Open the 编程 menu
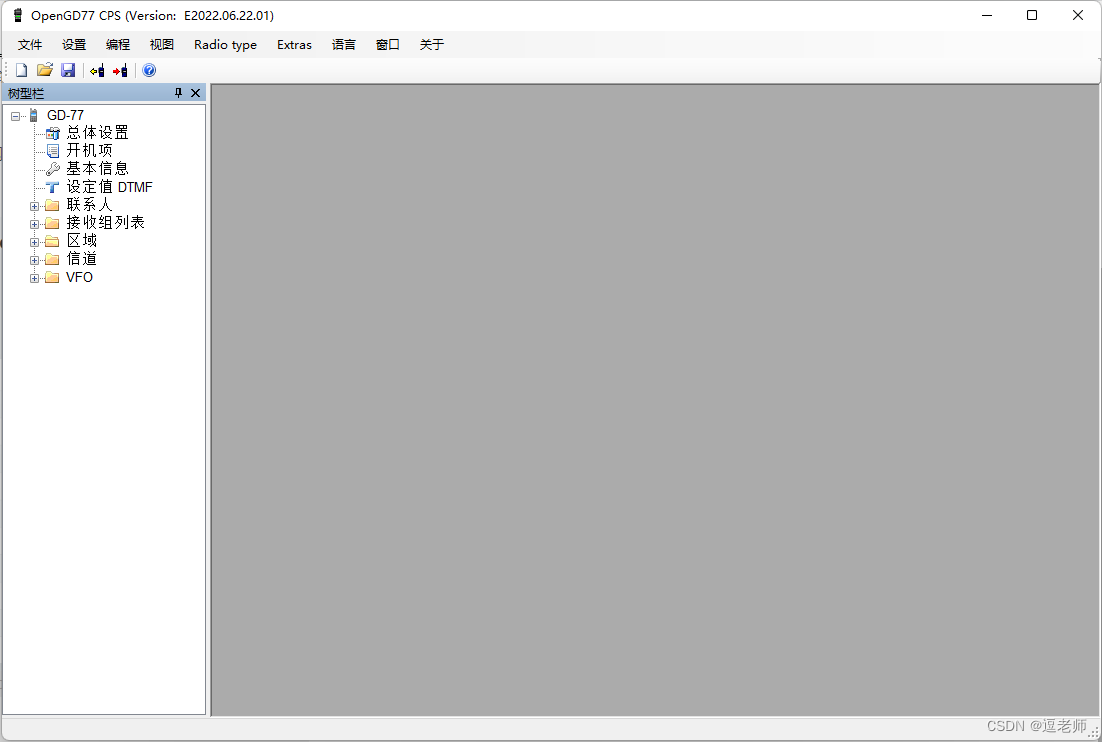This screenshot has height=742, width=1102. click(118, 45)
